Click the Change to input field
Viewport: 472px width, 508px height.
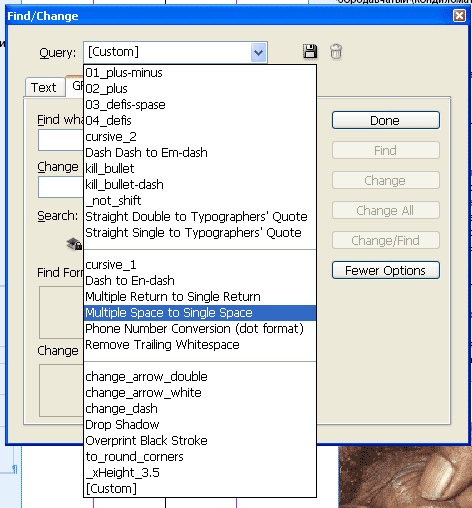61,187
